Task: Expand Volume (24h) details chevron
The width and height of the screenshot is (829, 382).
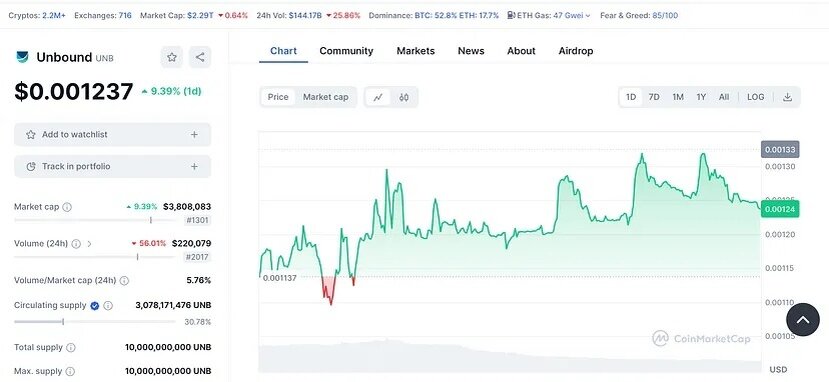Action: (89, 244)
